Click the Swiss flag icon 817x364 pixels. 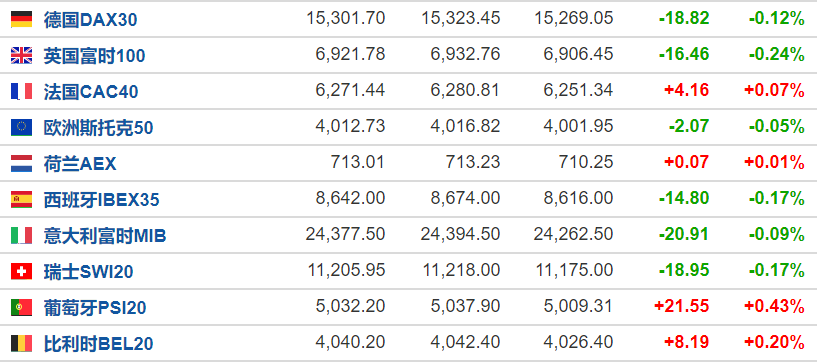[x=21, y=271]
